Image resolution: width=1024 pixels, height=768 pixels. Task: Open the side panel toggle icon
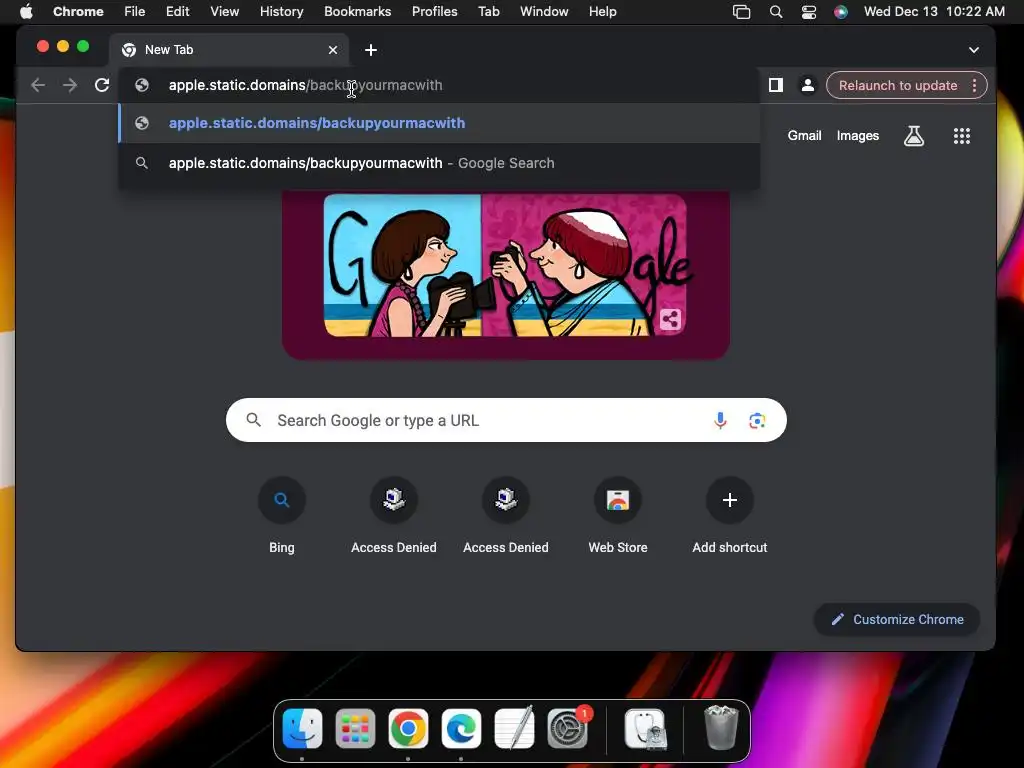coord(776,85)
